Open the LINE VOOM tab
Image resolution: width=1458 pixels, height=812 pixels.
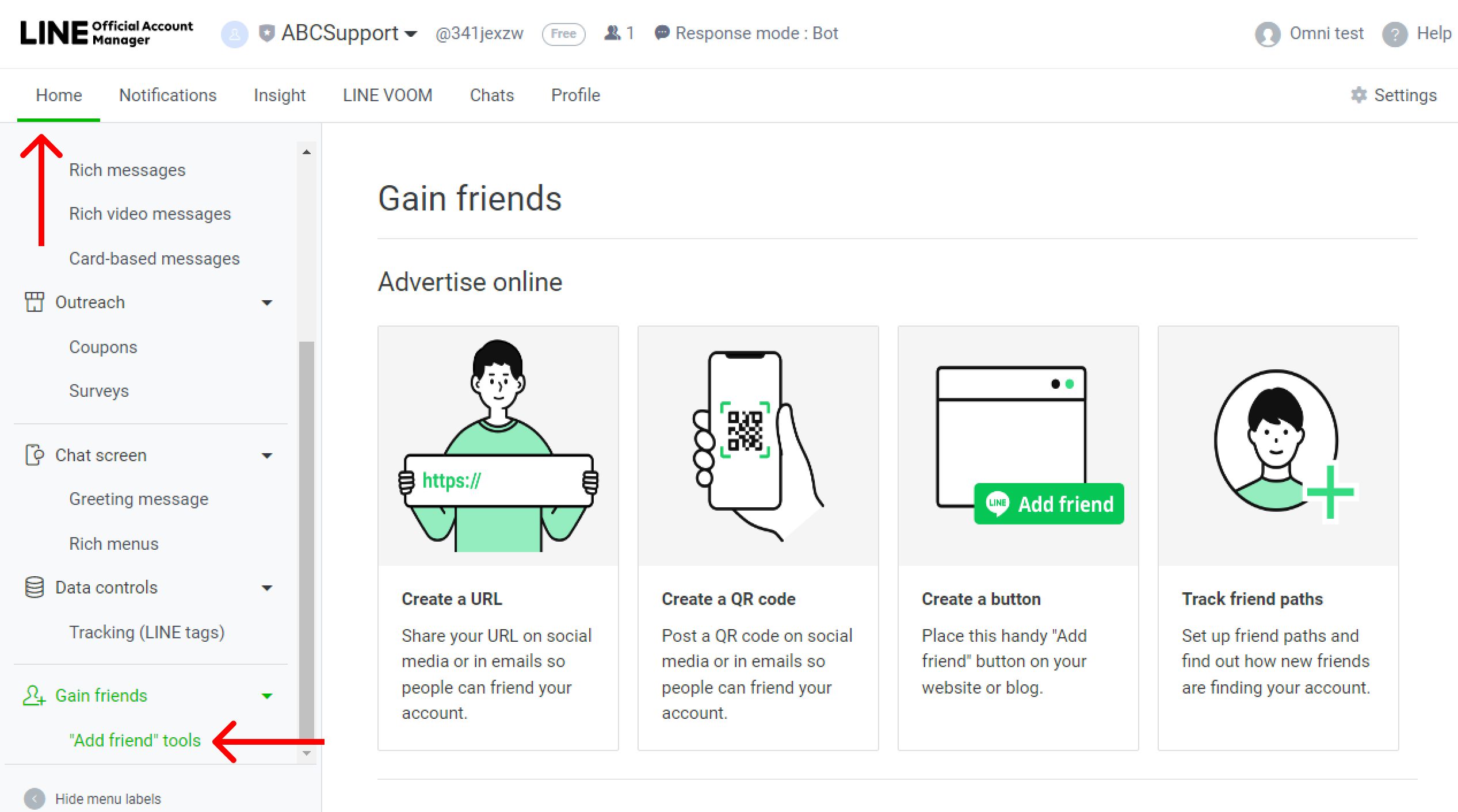388,95
